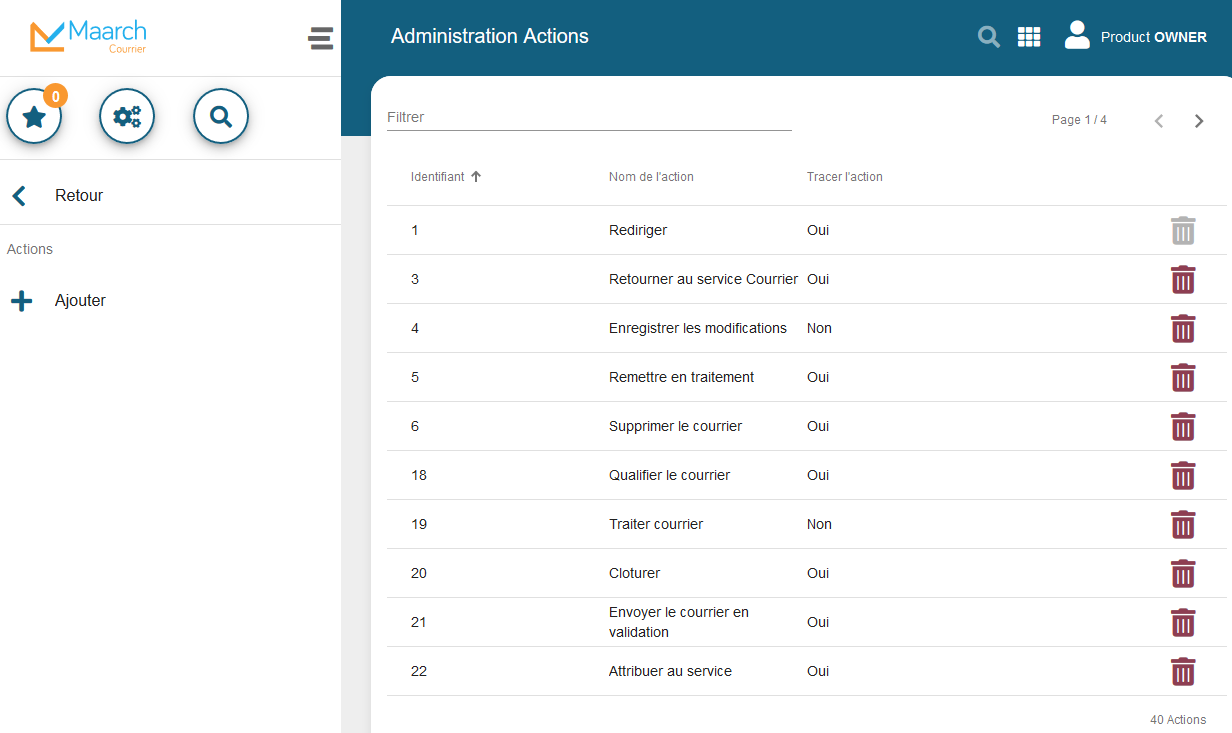Go to next page of actions
The width and height of the screenshot is (1232, 733).
click(x=1199, y=121)
